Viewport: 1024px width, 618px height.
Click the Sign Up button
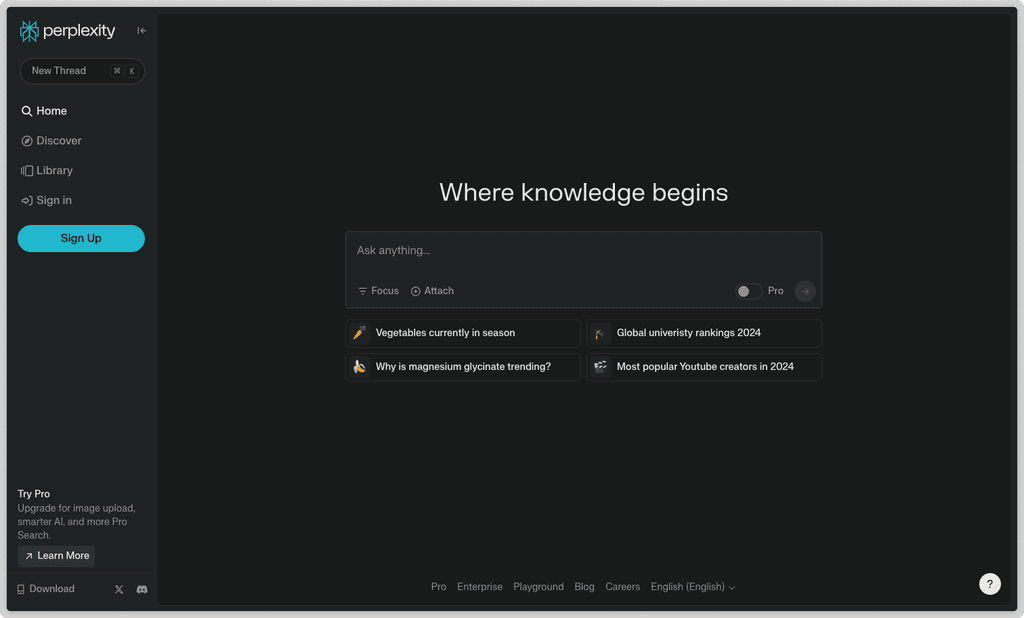point(81,239)
